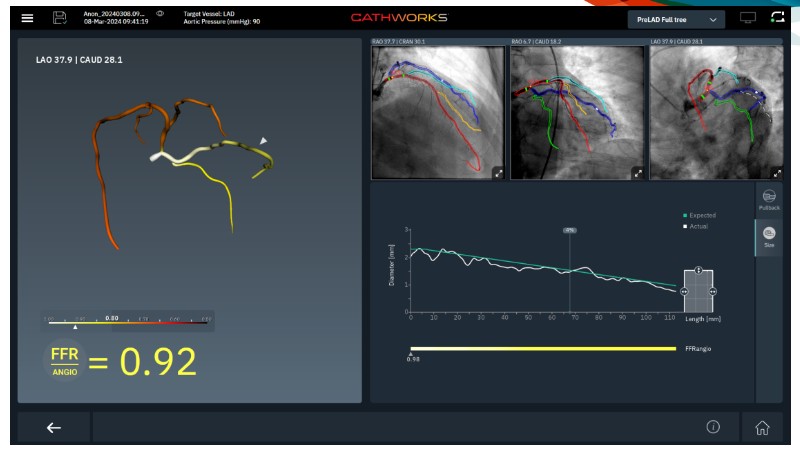
Task: Expand the third angiogram thumbnail
Action: pyautogui.click(x=776, y=173)
